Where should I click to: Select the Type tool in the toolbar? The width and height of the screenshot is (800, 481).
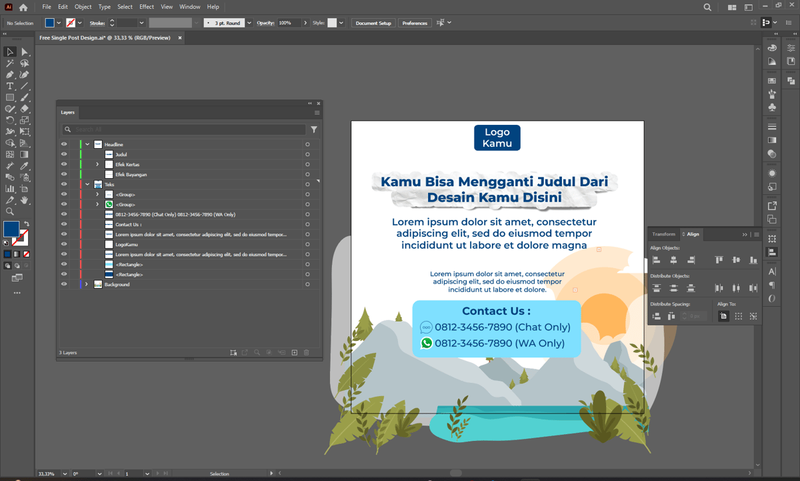point(10,86)
